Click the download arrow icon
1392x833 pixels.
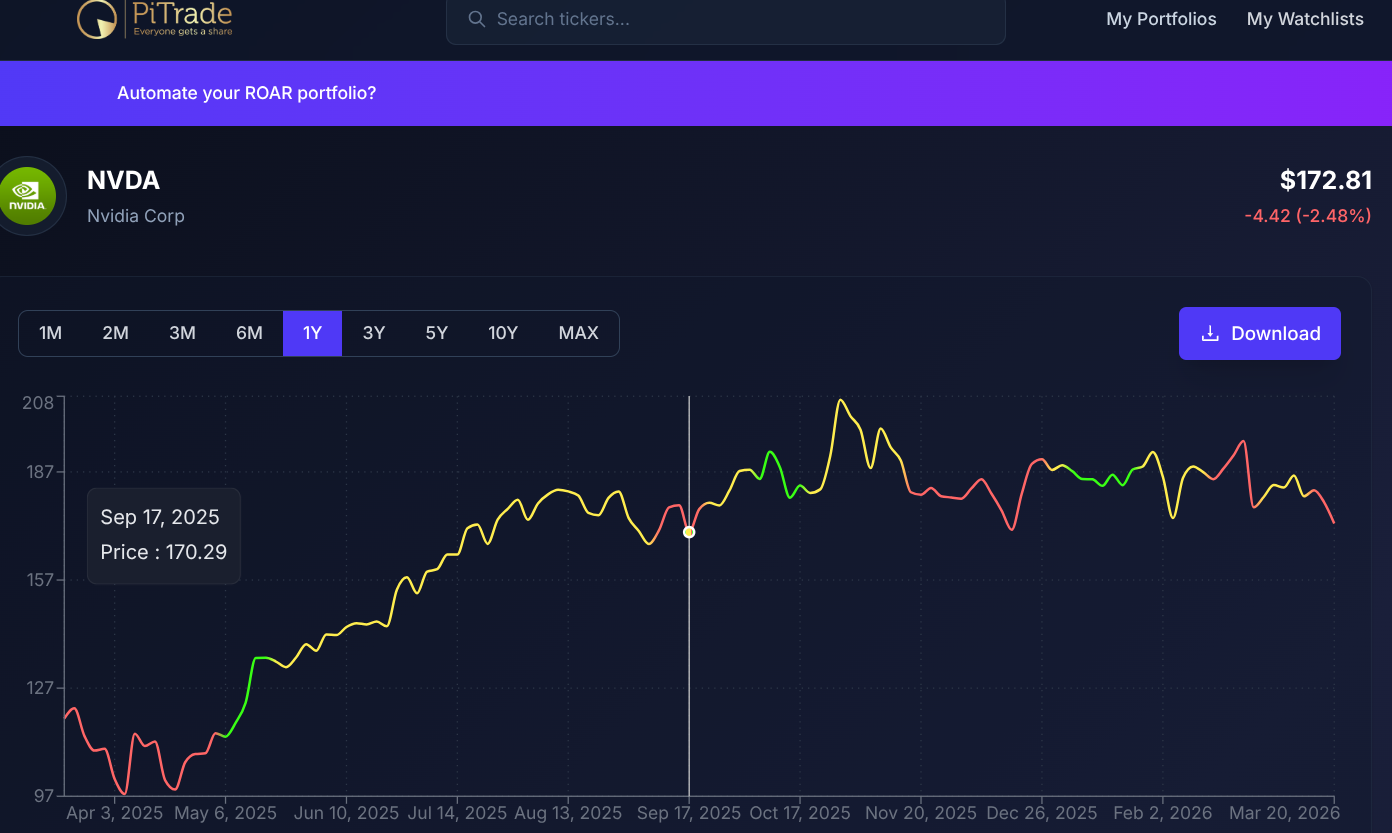1210,334
